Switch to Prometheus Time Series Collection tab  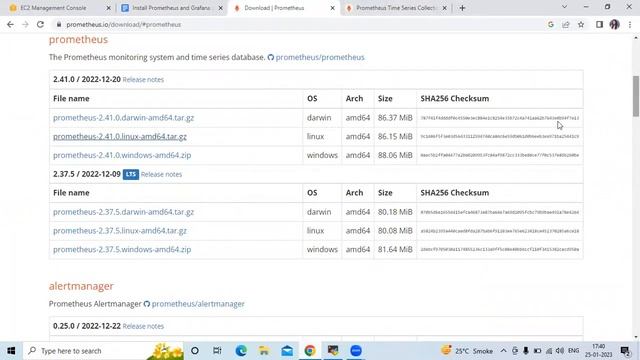(395, 8)
